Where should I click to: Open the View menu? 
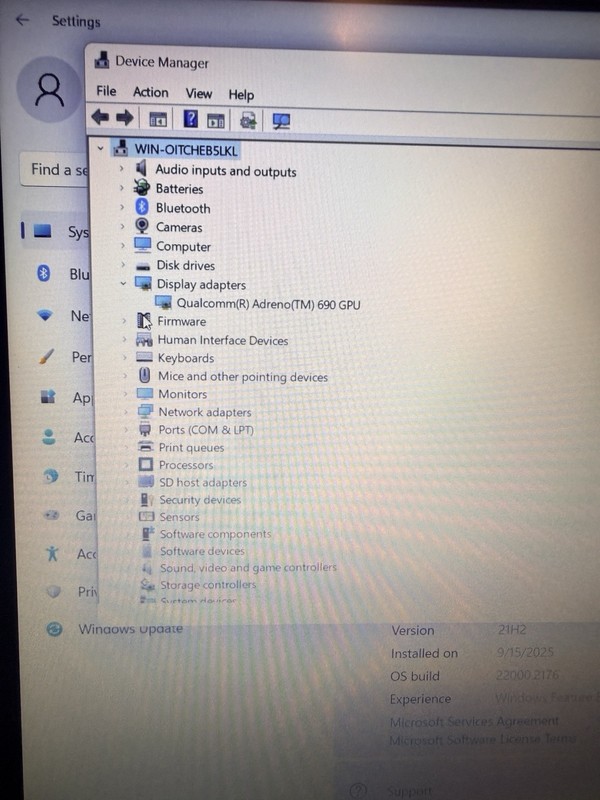[198, 94]
